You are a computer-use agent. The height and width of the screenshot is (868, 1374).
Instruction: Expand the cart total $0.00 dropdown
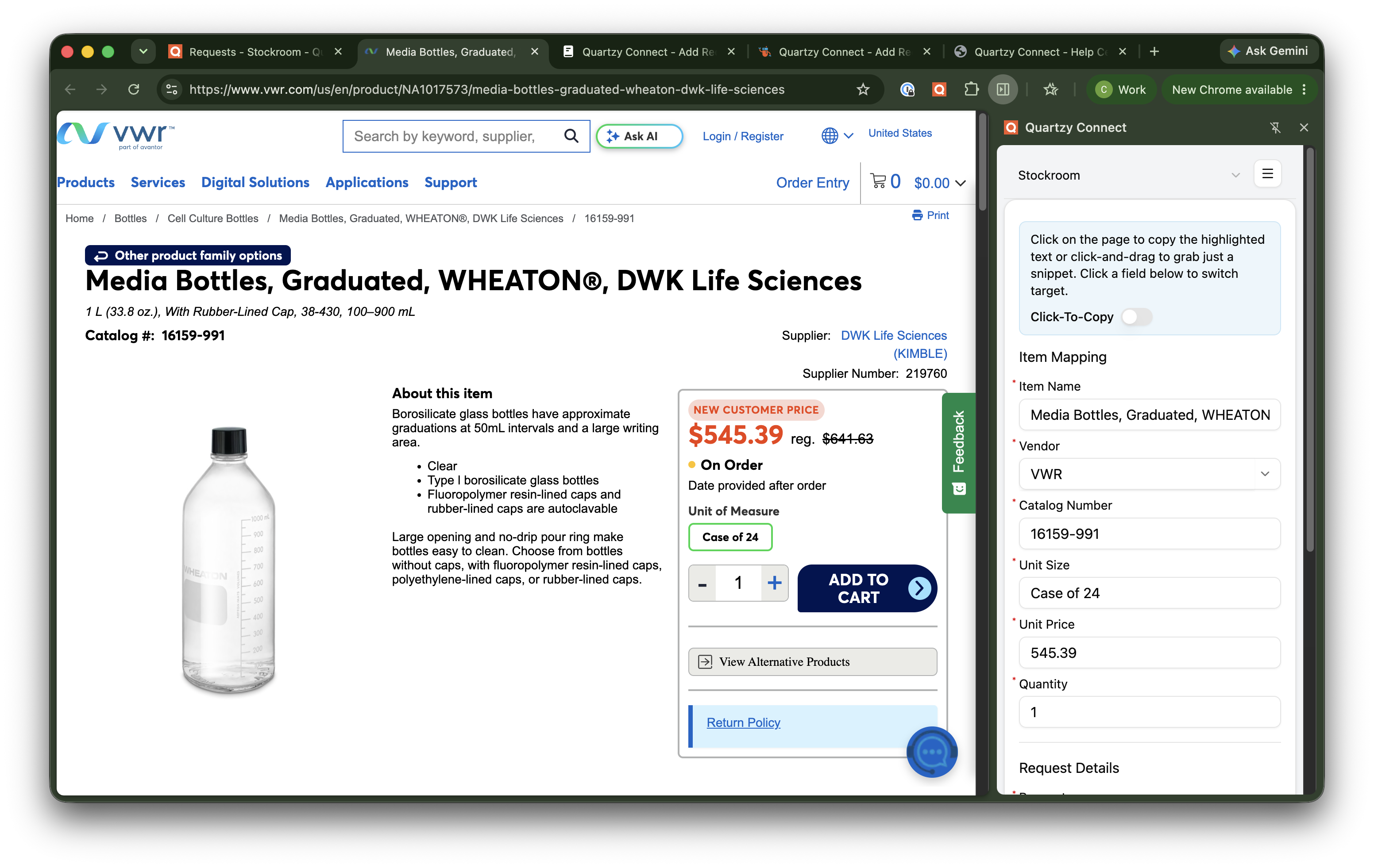click(940, 183)
